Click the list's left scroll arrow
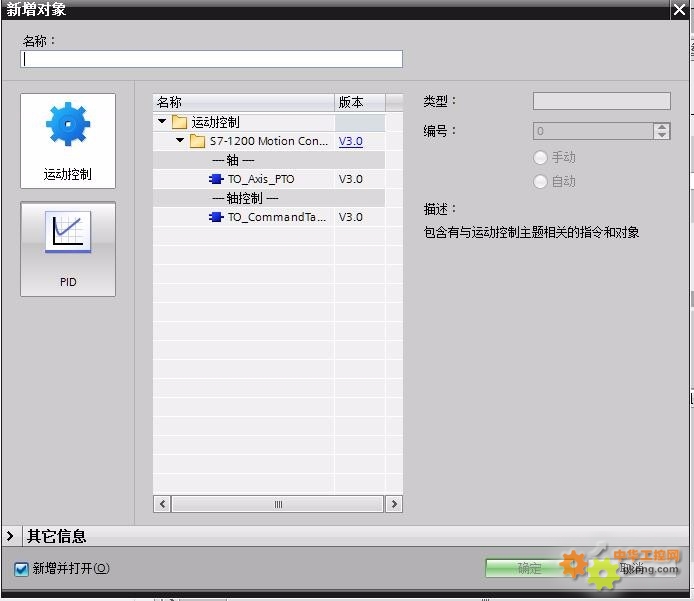This screenshot has height=601, width=694. pyautogui.click(x=162, y=504)
